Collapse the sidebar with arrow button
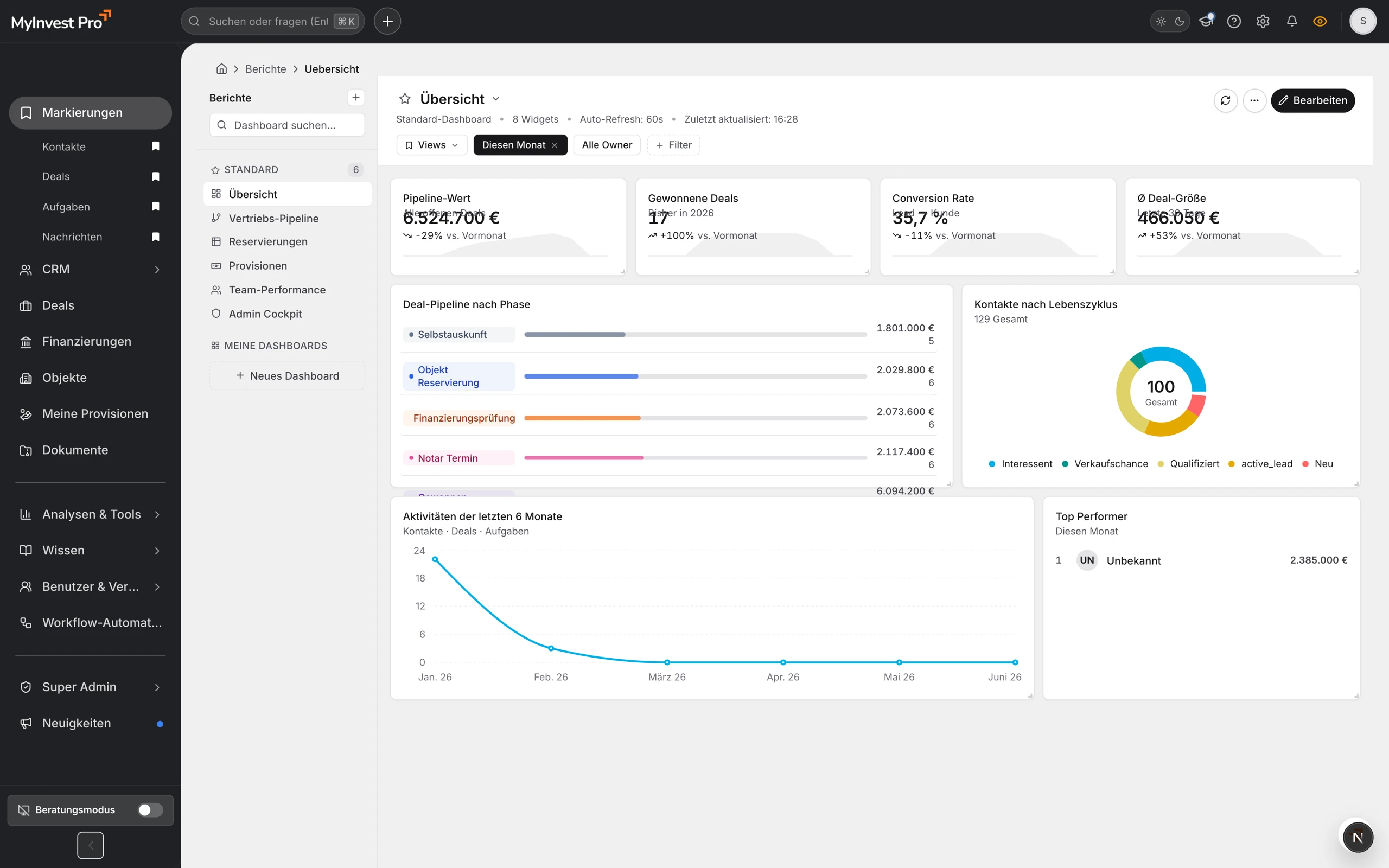 pos(90,845)
